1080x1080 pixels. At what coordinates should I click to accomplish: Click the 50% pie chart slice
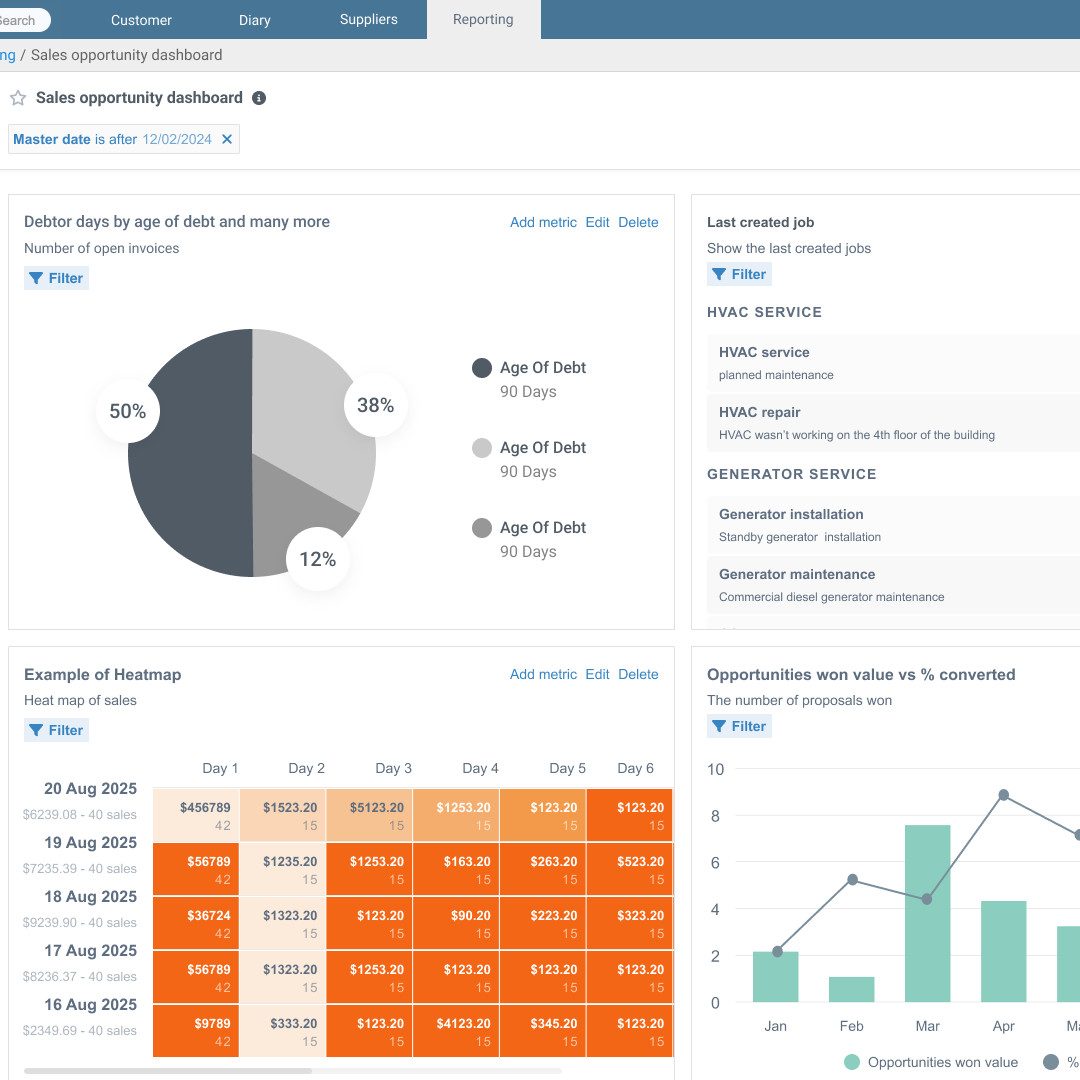190,470
